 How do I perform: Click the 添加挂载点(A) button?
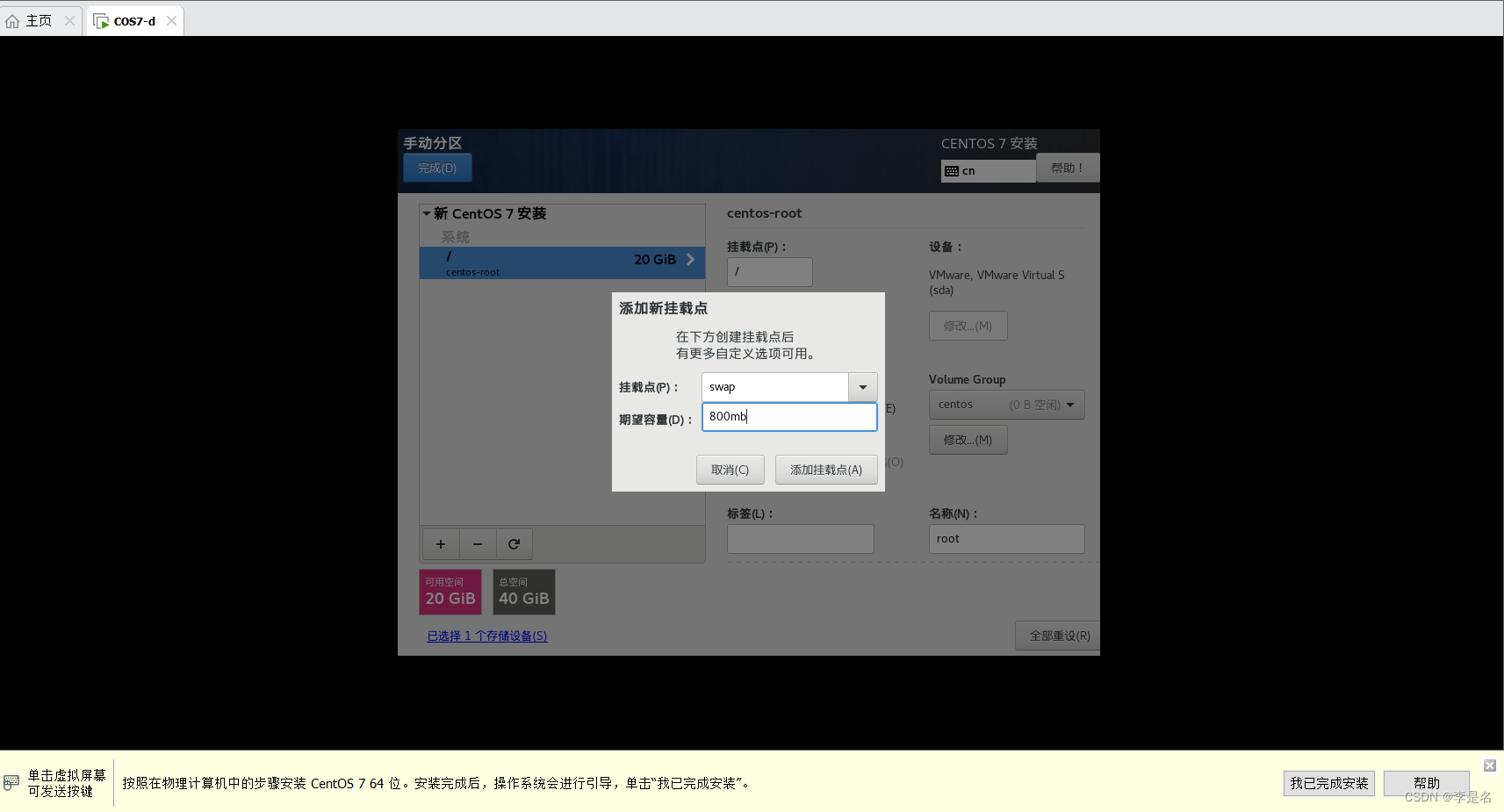[826, 470]
